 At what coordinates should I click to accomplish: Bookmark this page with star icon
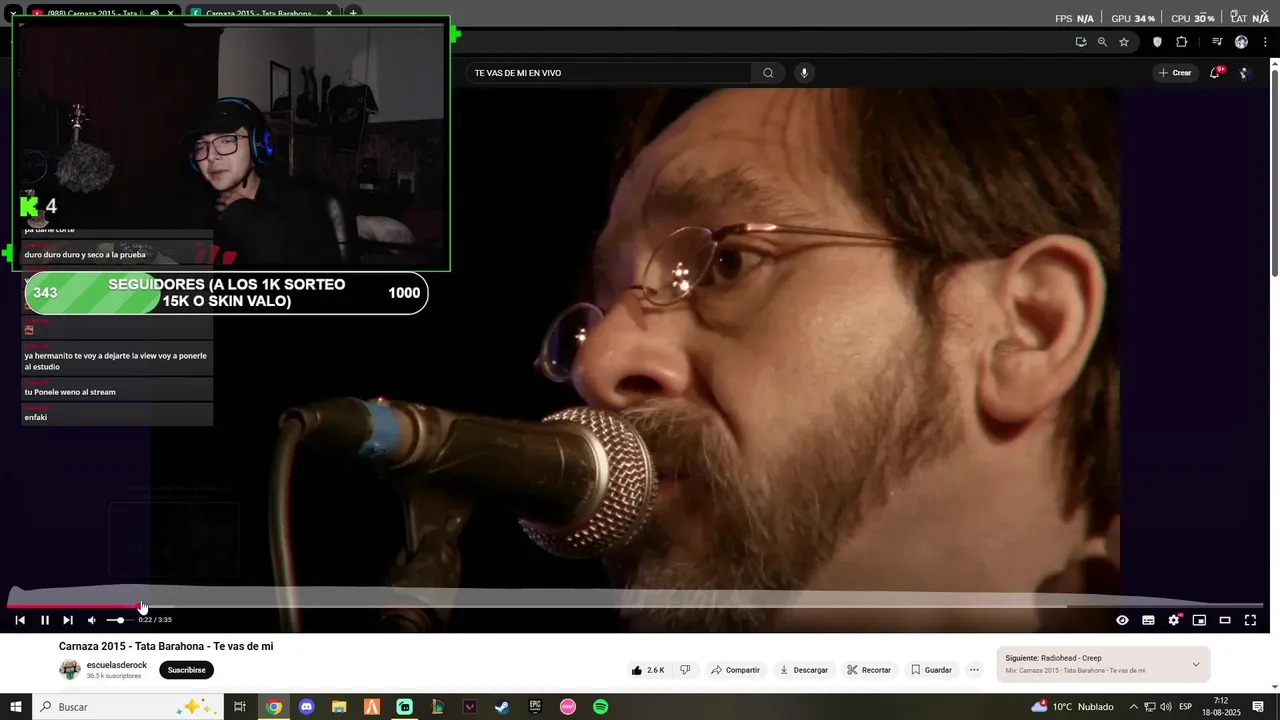point(1124,42)
